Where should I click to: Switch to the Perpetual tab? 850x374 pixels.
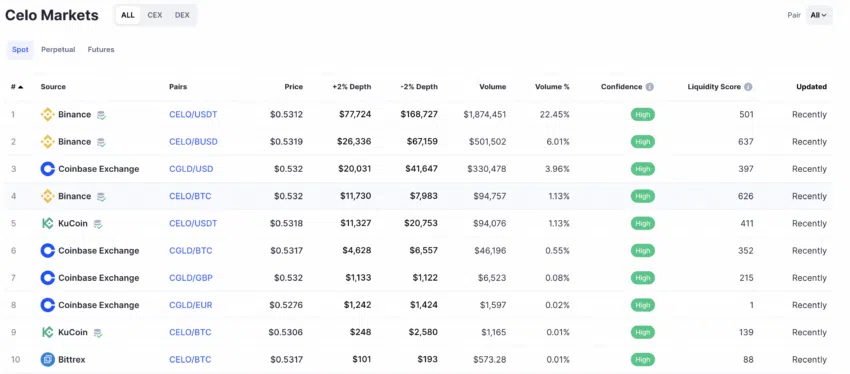coord(58,49)
